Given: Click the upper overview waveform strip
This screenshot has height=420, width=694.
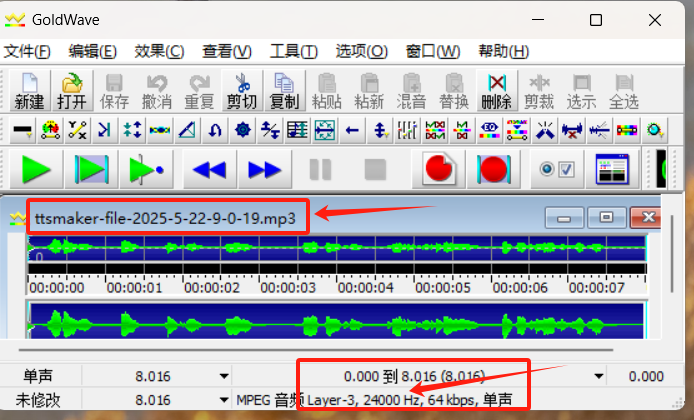Looking at the screenshot, I should [336, 248].
